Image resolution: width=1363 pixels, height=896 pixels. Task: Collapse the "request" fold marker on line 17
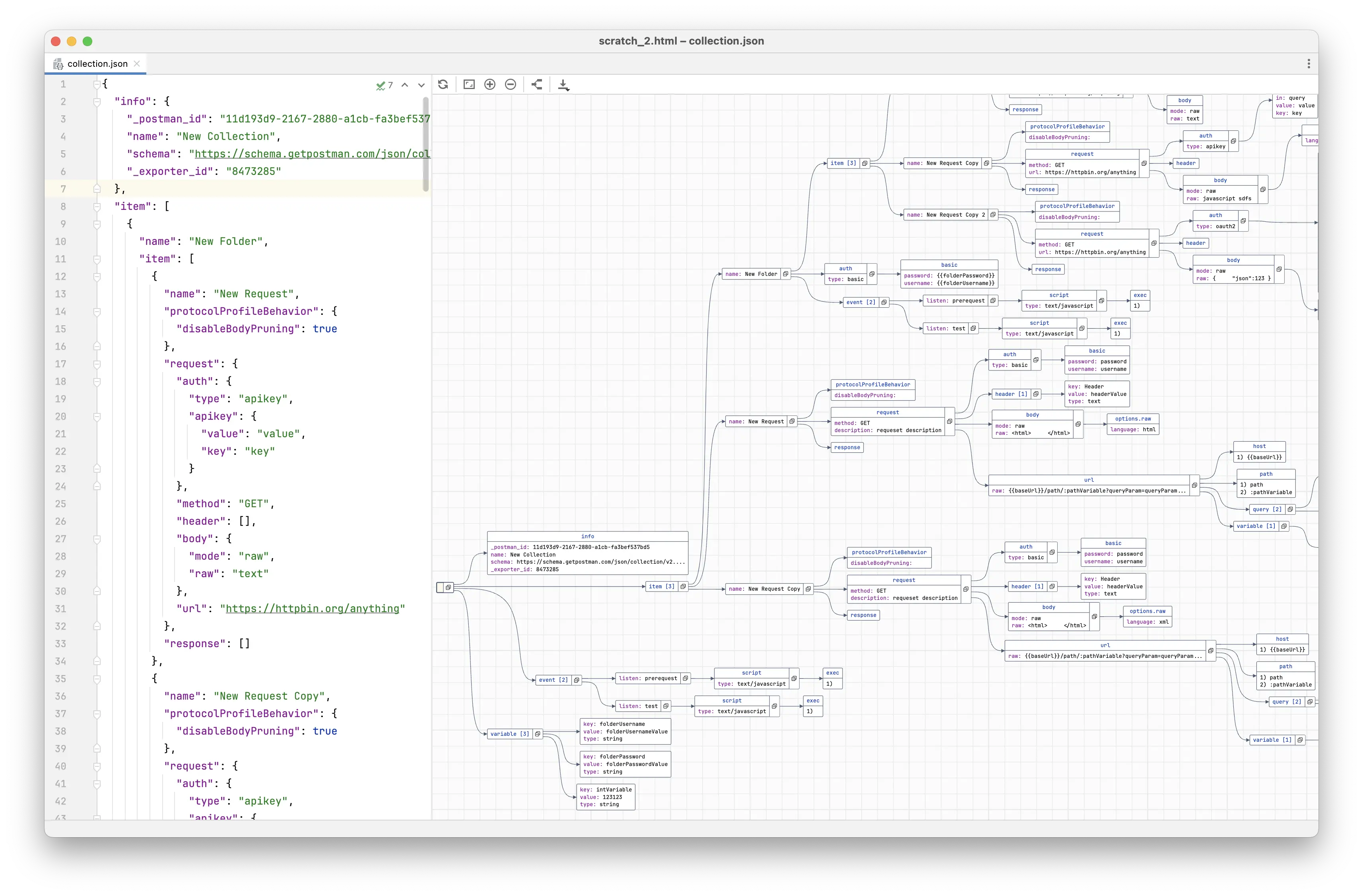point(97,364)
